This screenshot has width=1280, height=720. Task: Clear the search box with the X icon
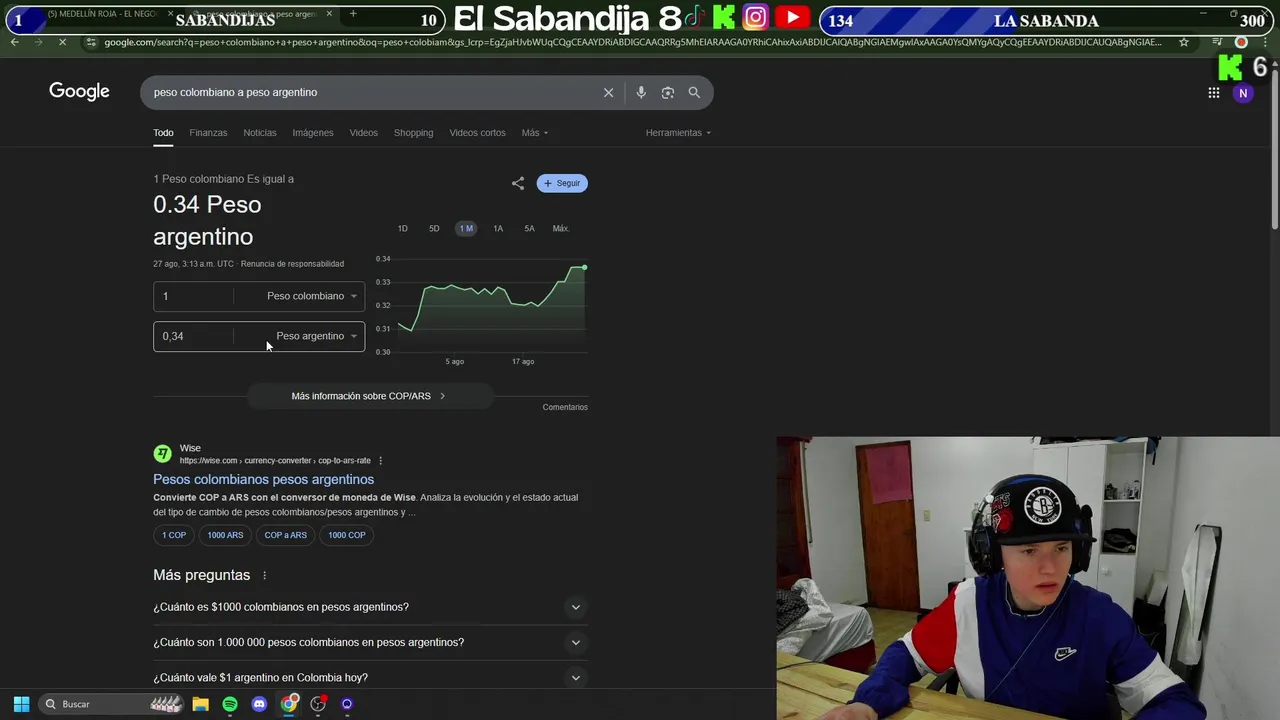click(608, 92)
